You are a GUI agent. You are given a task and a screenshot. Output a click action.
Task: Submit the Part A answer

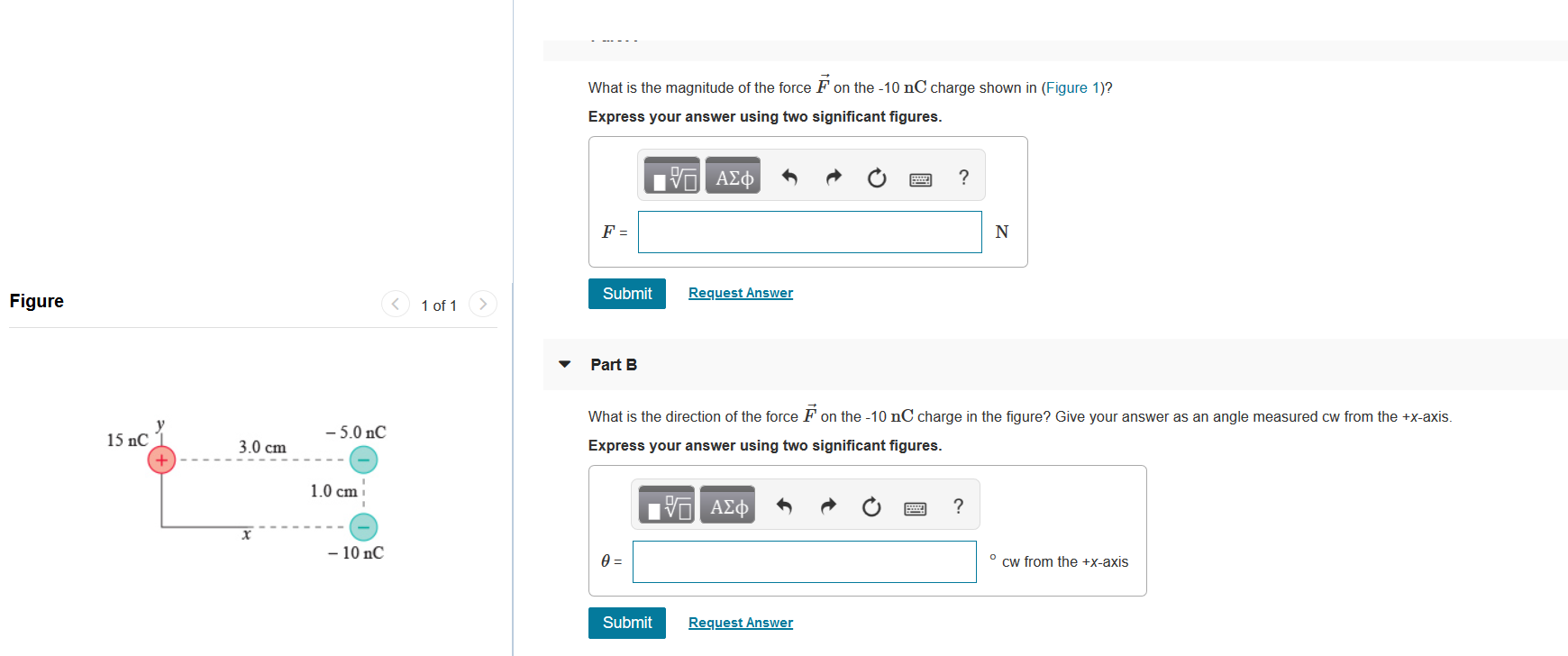click(x=627, y=294)
